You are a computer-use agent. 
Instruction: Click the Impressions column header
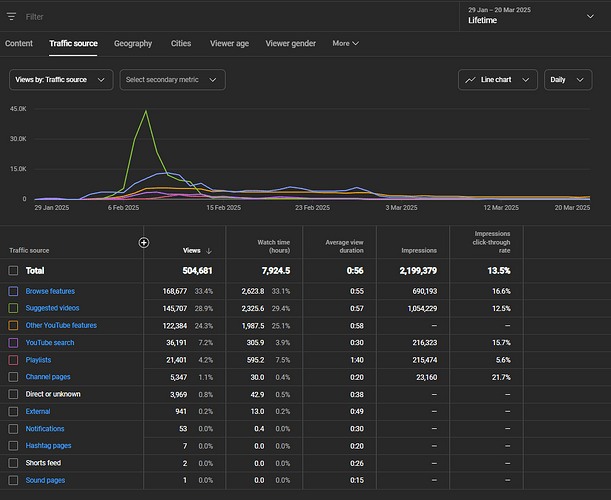[418, 251]
